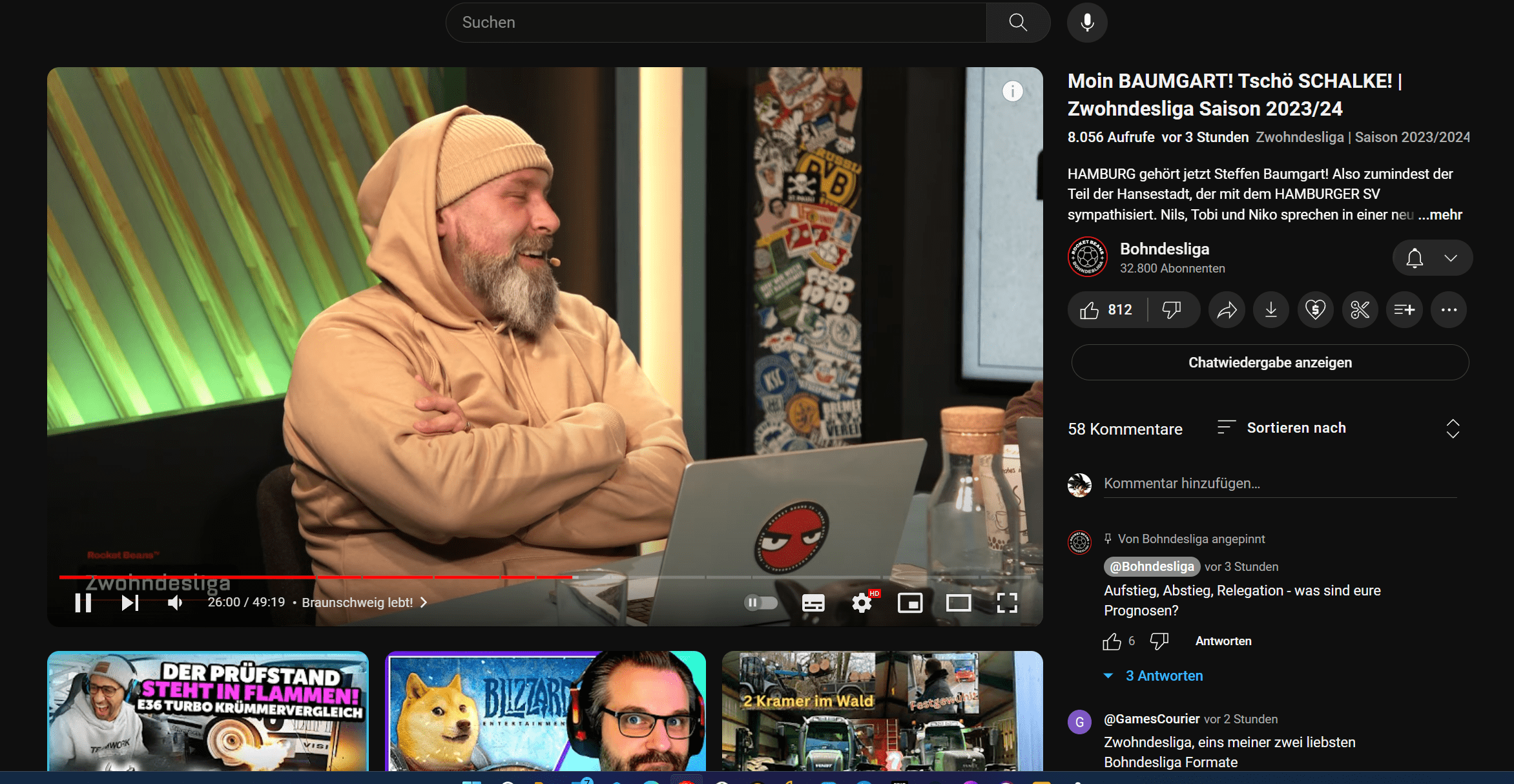Open chapter 'Braunschweig lebt!' list
This screenshot has width=1514, height=784.
[364, 603]
